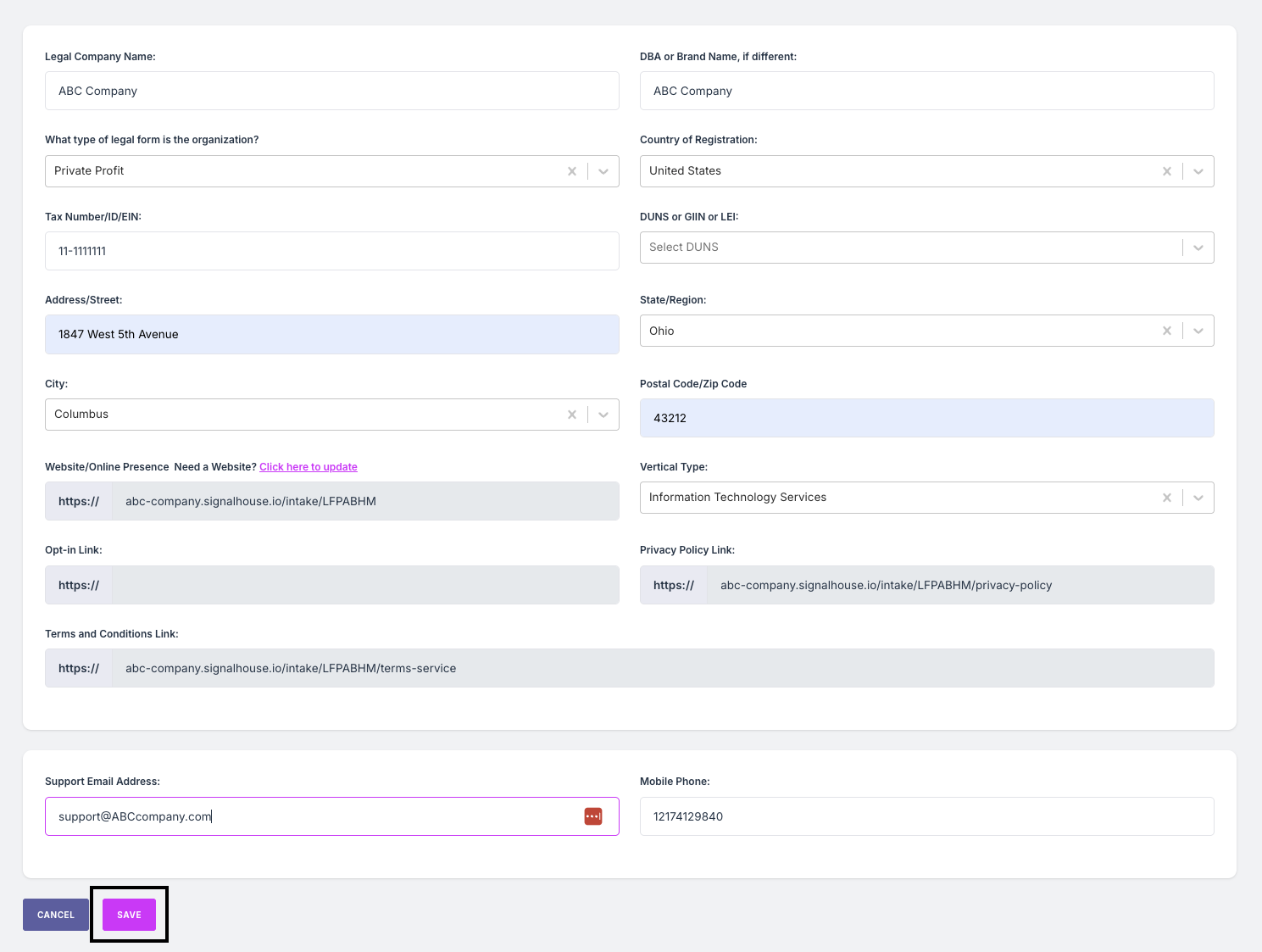Viewport: 1262px width, 952px height.
Task: Expand the State/Region dropdown arrow
Action: tap(1198, 331)
